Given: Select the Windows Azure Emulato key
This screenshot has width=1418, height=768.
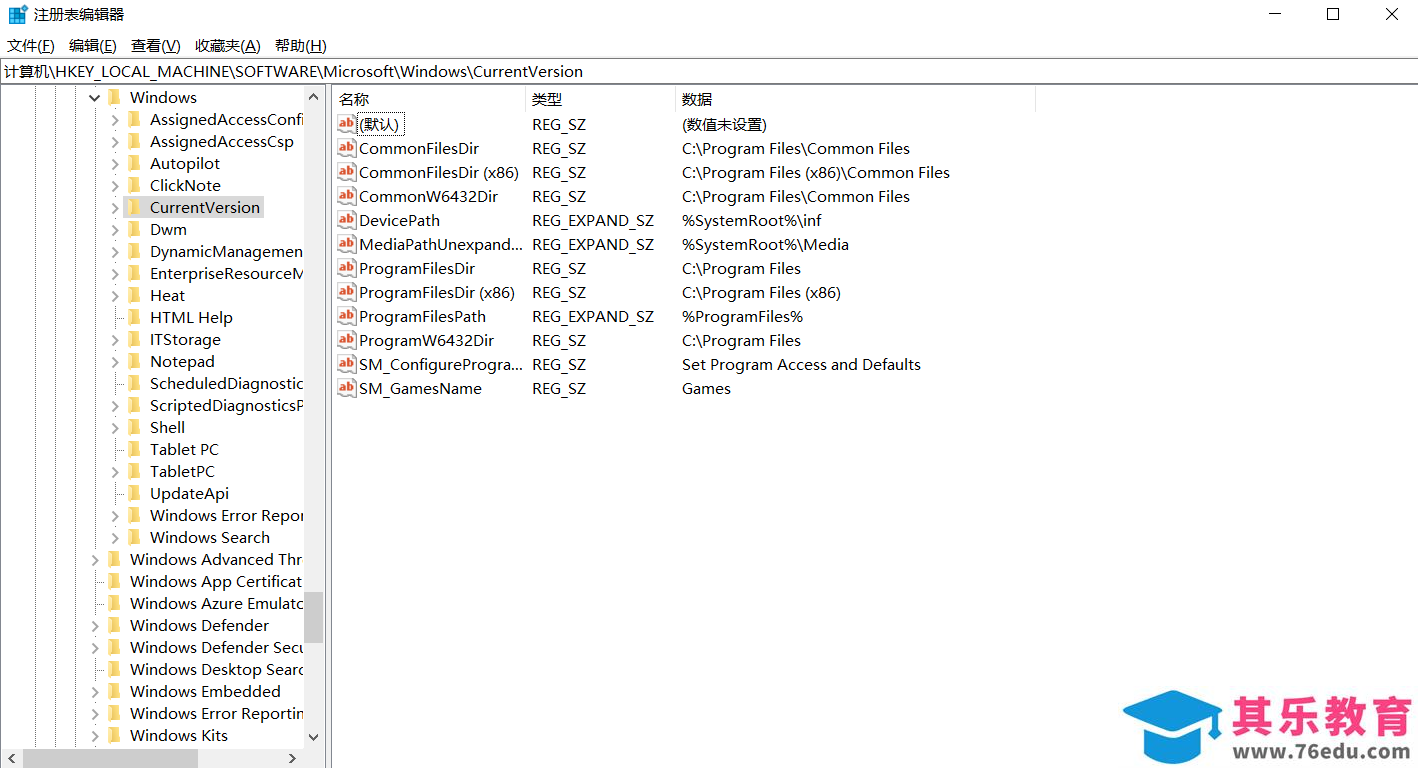Looking at the screenshot, I should (x=217, y=603).
